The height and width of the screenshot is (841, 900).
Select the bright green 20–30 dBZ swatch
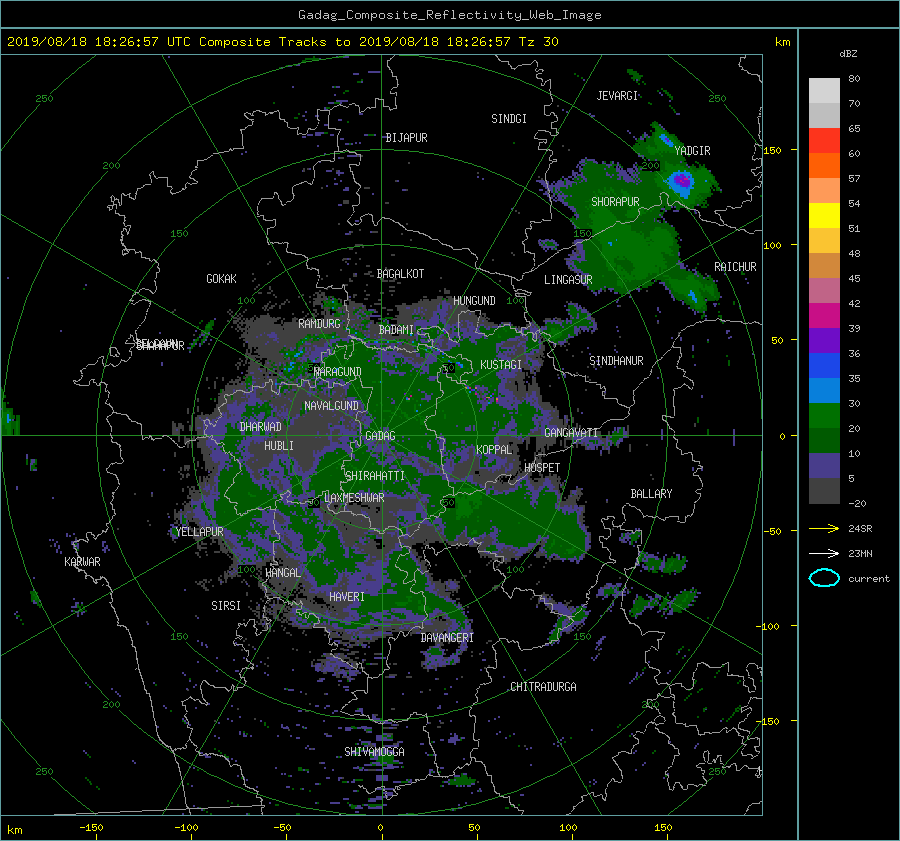pos(824,416)
